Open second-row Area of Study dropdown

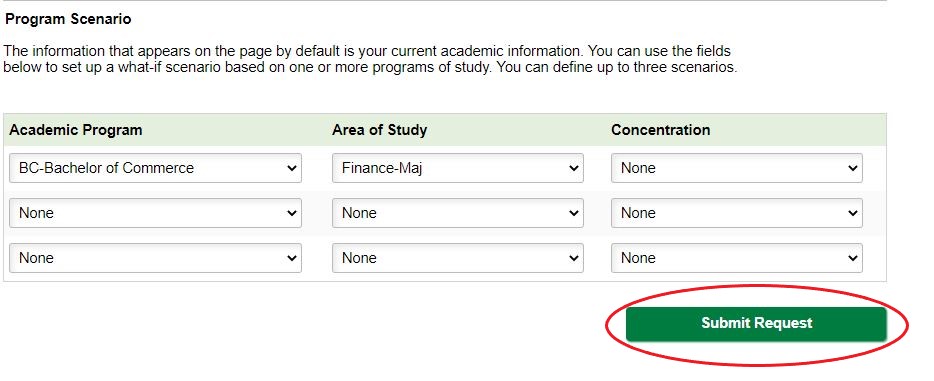pos(457,213)
